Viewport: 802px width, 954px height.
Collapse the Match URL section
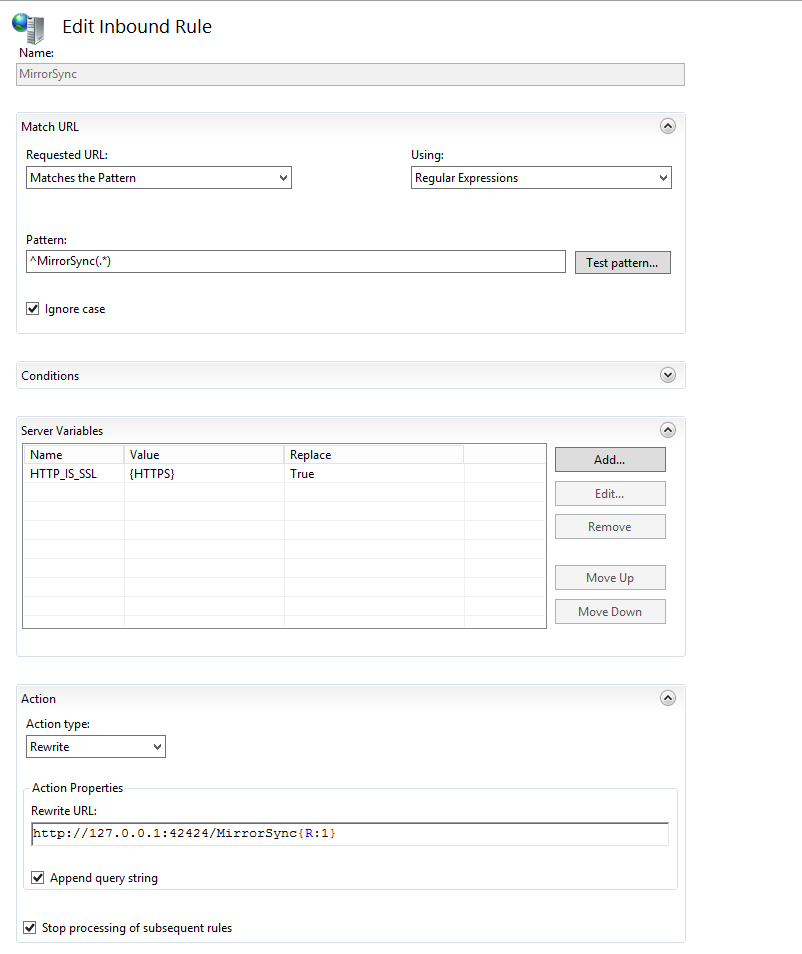pos(668,126)
